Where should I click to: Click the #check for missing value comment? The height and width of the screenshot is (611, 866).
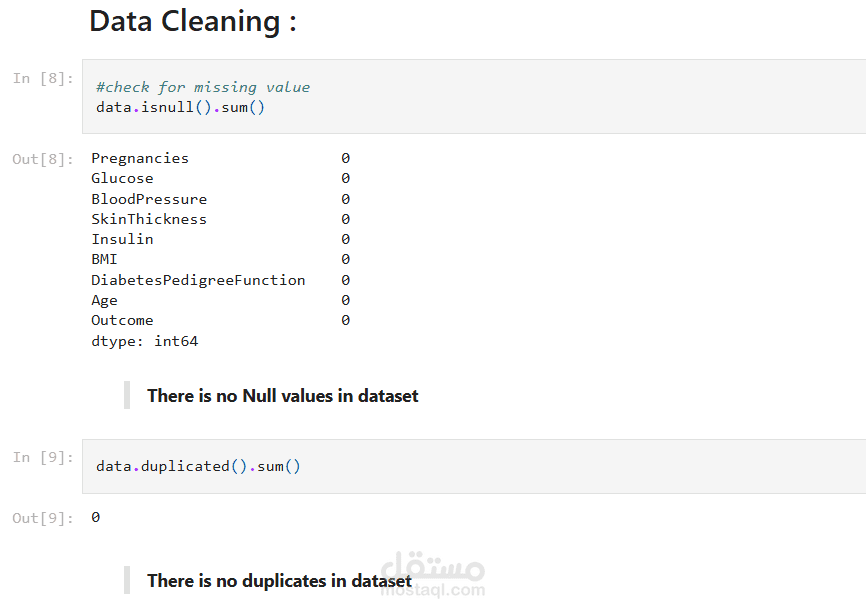(202, 87)
